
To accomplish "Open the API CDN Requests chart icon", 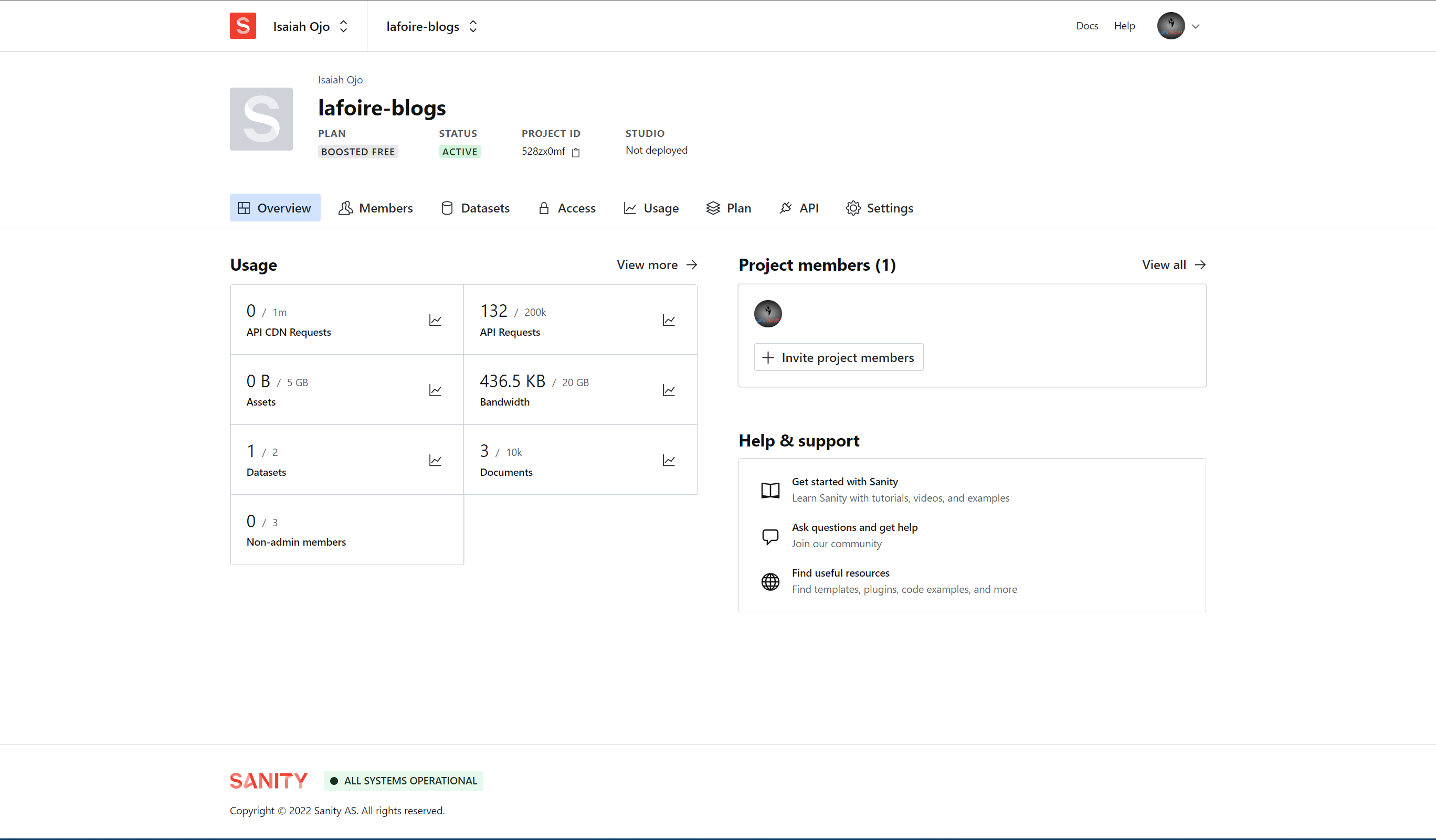I will click(x=435, y=321).
